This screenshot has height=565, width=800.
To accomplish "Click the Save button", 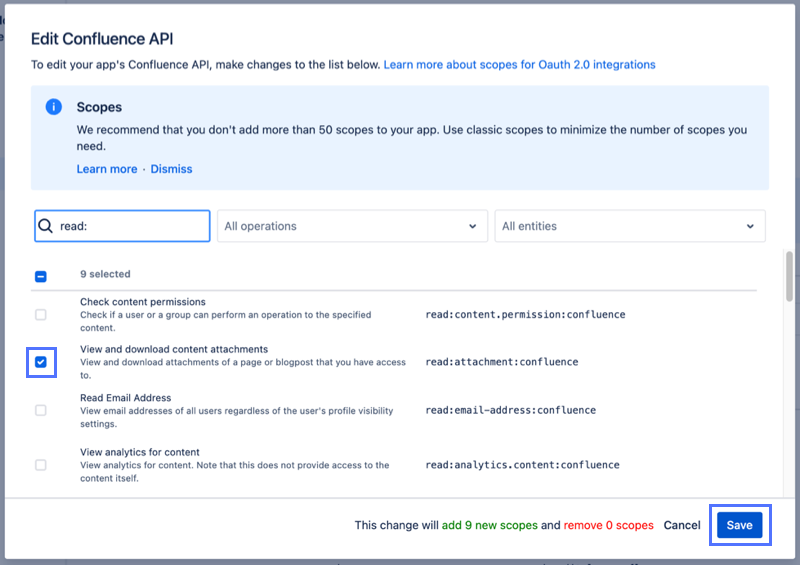I will [739, 525].
